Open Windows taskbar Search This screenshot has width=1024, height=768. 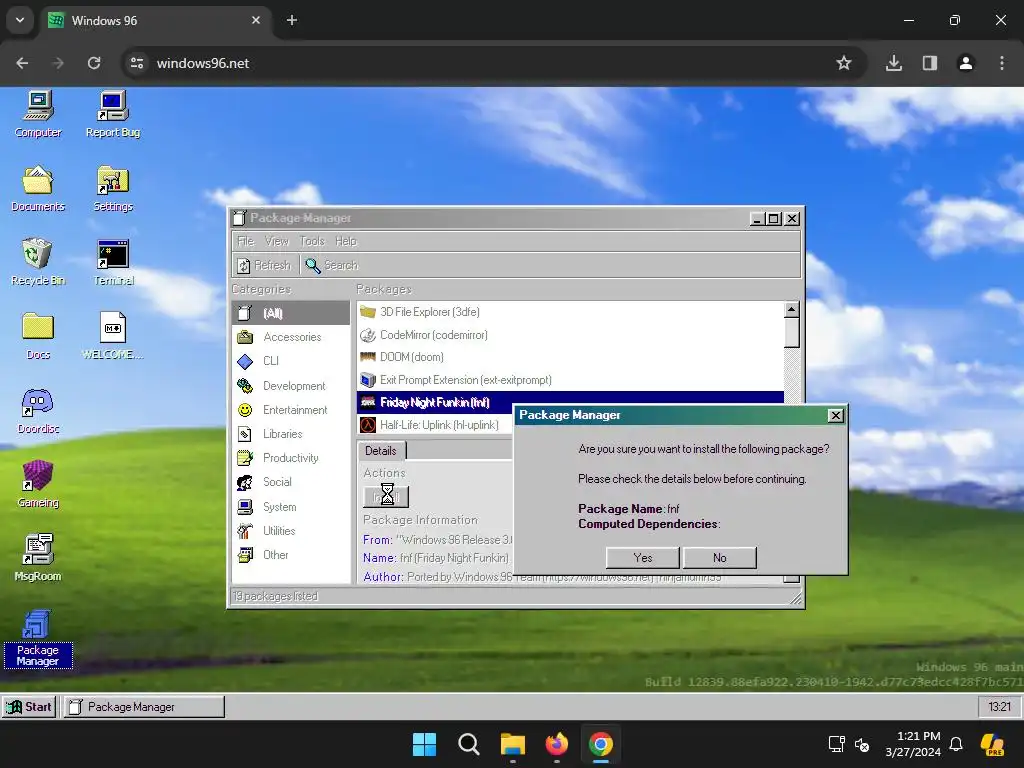469,744
